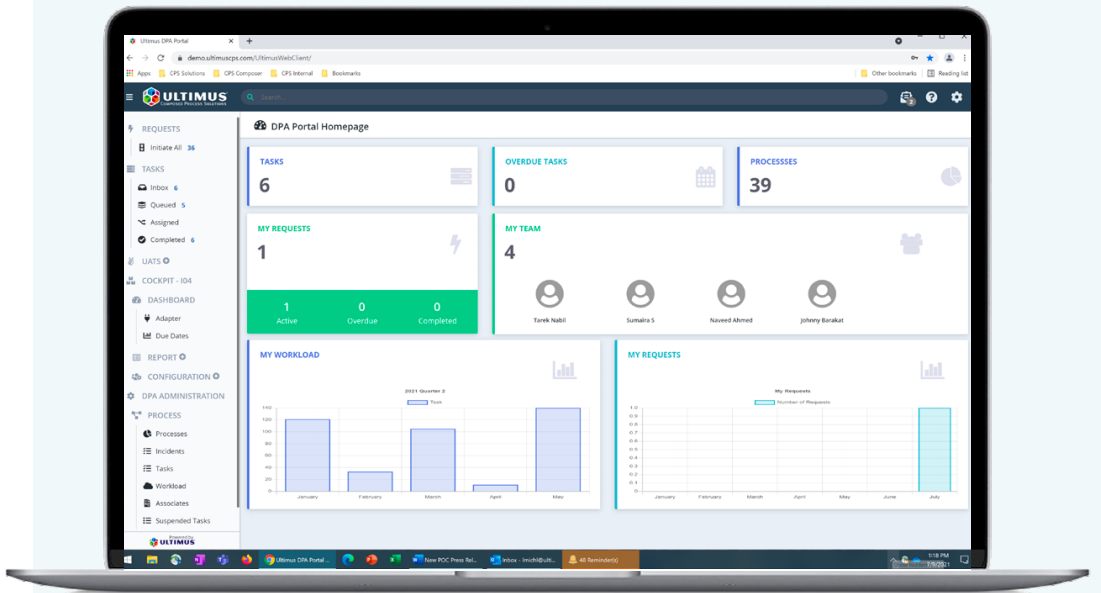The image size is (1101, 593).
Task: Open the settings gear in header
Action: [957, 97]
